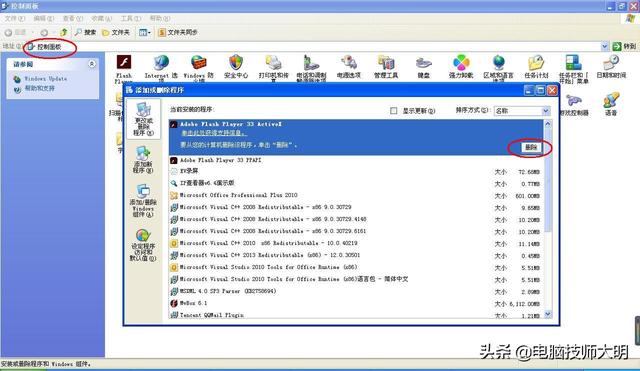Open Taskbar and Start Menu icon
This screenshot has width=640, height=371.
pyautogui.click(x=573, y=69)
